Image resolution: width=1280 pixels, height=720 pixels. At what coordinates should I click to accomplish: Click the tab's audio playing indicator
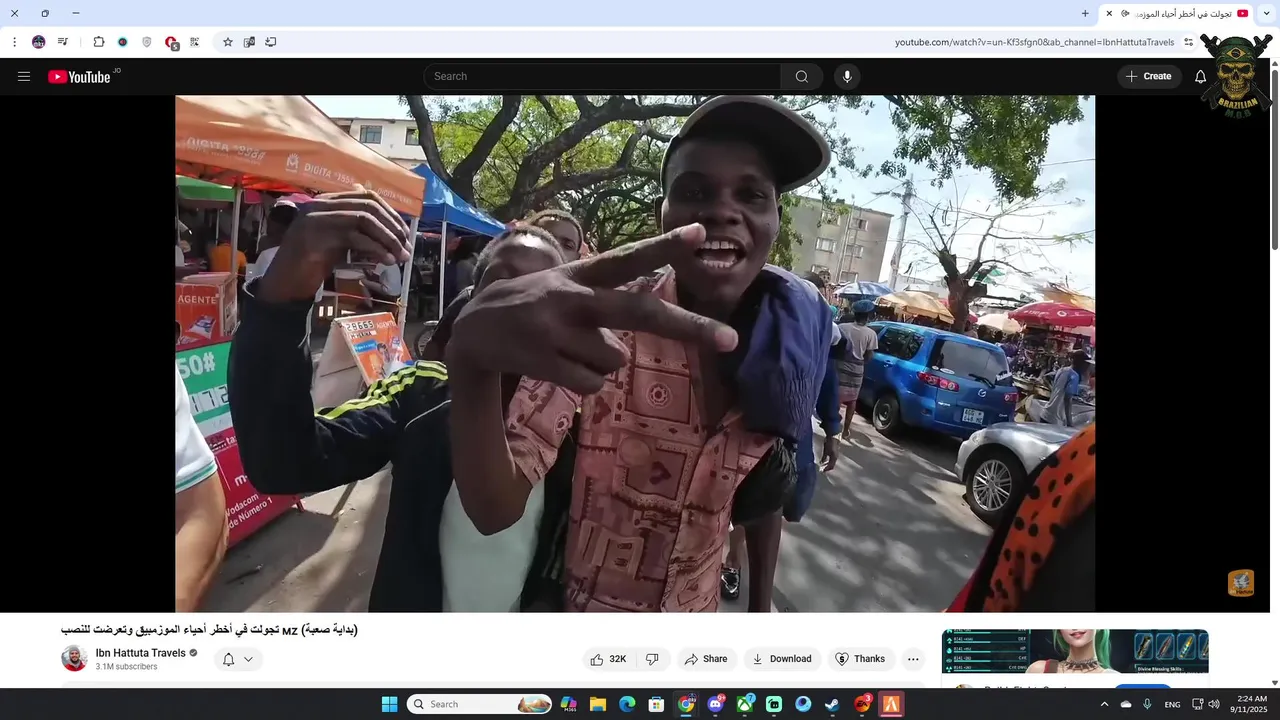point(1125,13)
